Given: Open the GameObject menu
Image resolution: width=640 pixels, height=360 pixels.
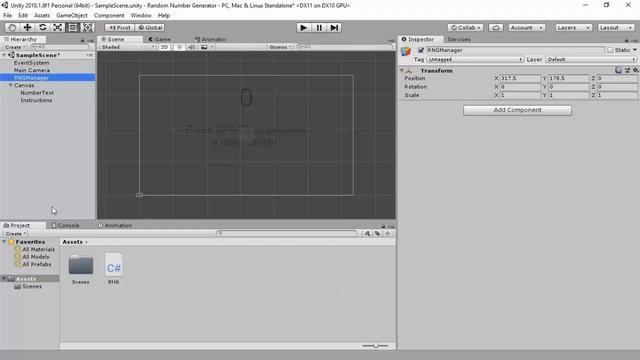Looking at the screenshot, I should pyautogui.click(x=72, y=16).
